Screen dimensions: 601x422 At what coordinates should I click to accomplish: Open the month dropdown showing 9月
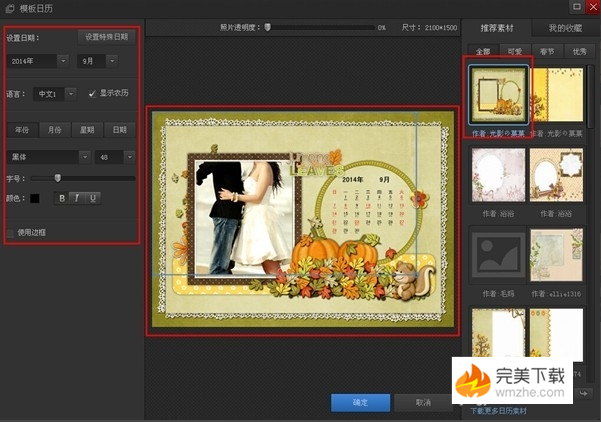click(x=112, y=61)
